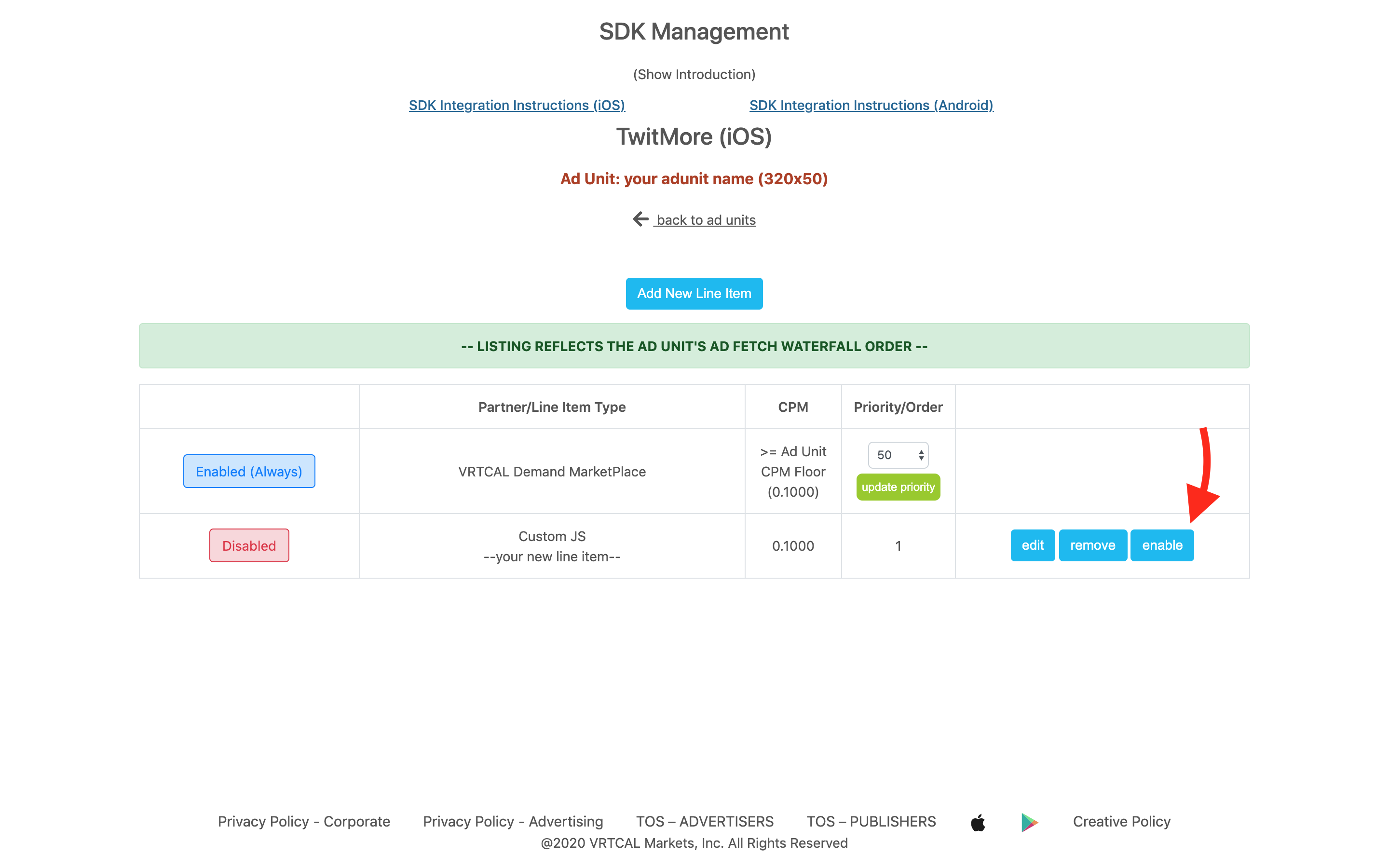Open the Creative Policy link
Viewport: 1389px width, 868px height.
tap(1121, 822)
